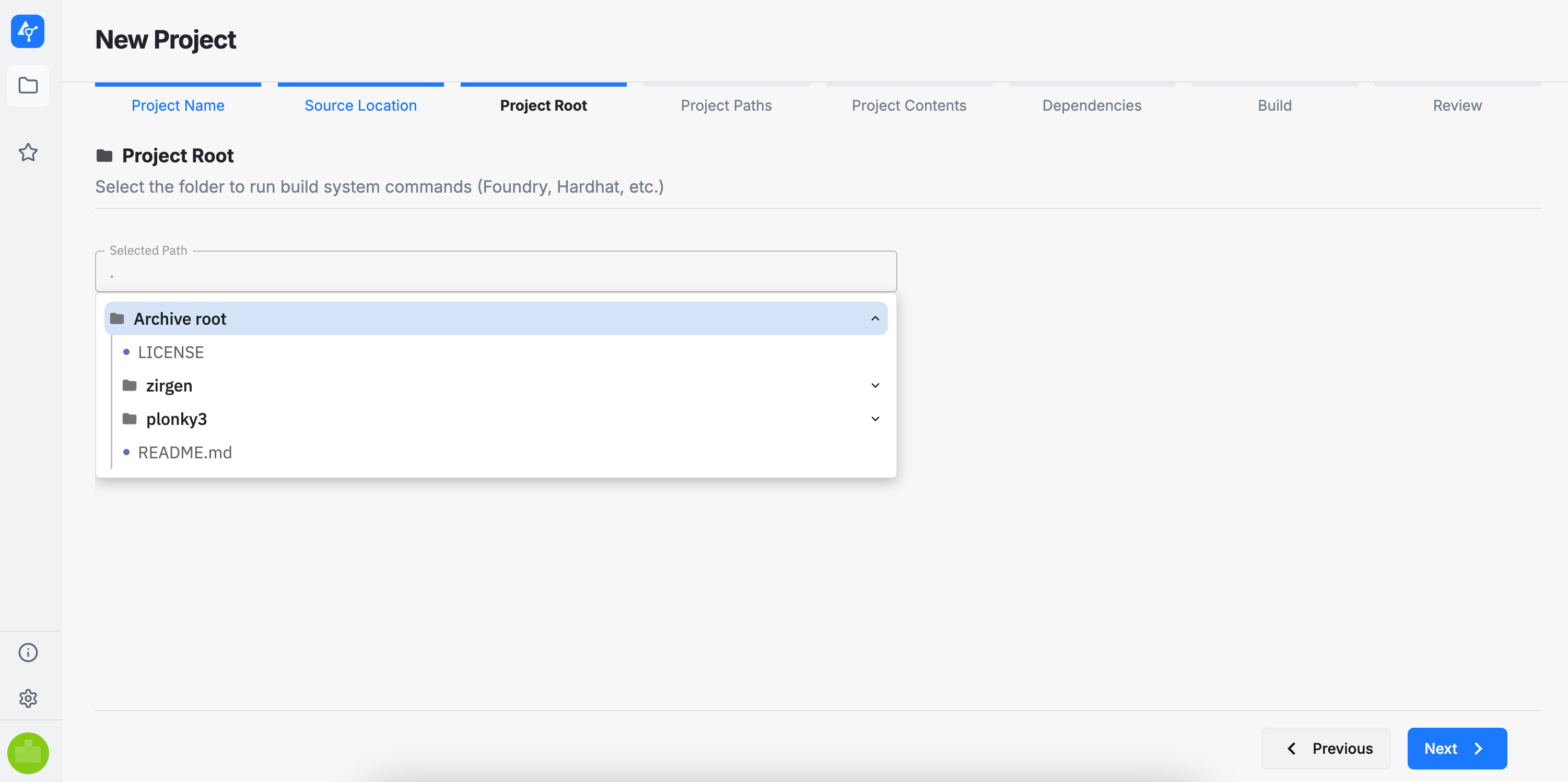Open favorites via the star icon
Viewport: 1568px width, 782px height.
pos(28,152)
